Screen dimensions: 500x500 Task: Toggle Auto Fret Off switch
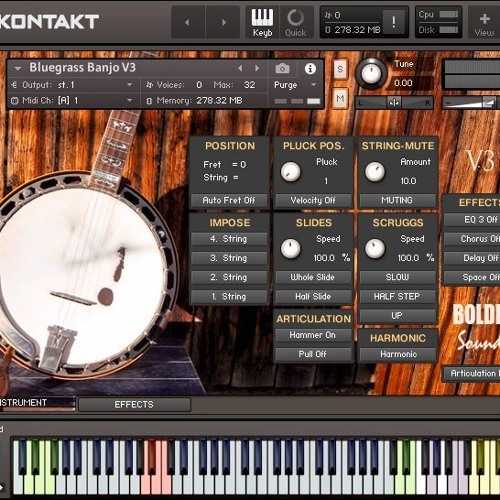coord(229,200)
